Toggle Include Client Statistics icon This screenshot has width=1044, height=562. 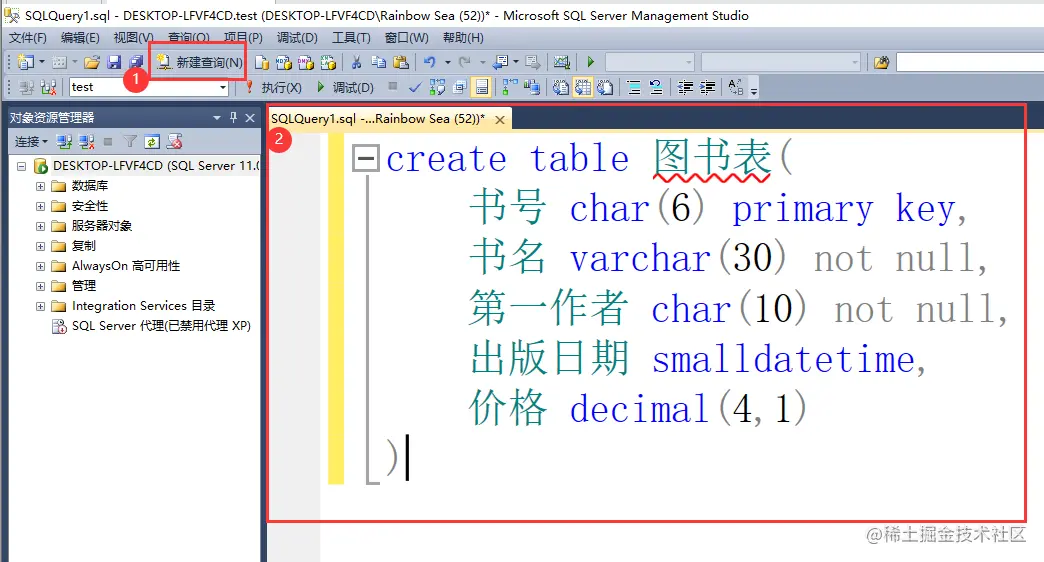(x=531, y=87)
